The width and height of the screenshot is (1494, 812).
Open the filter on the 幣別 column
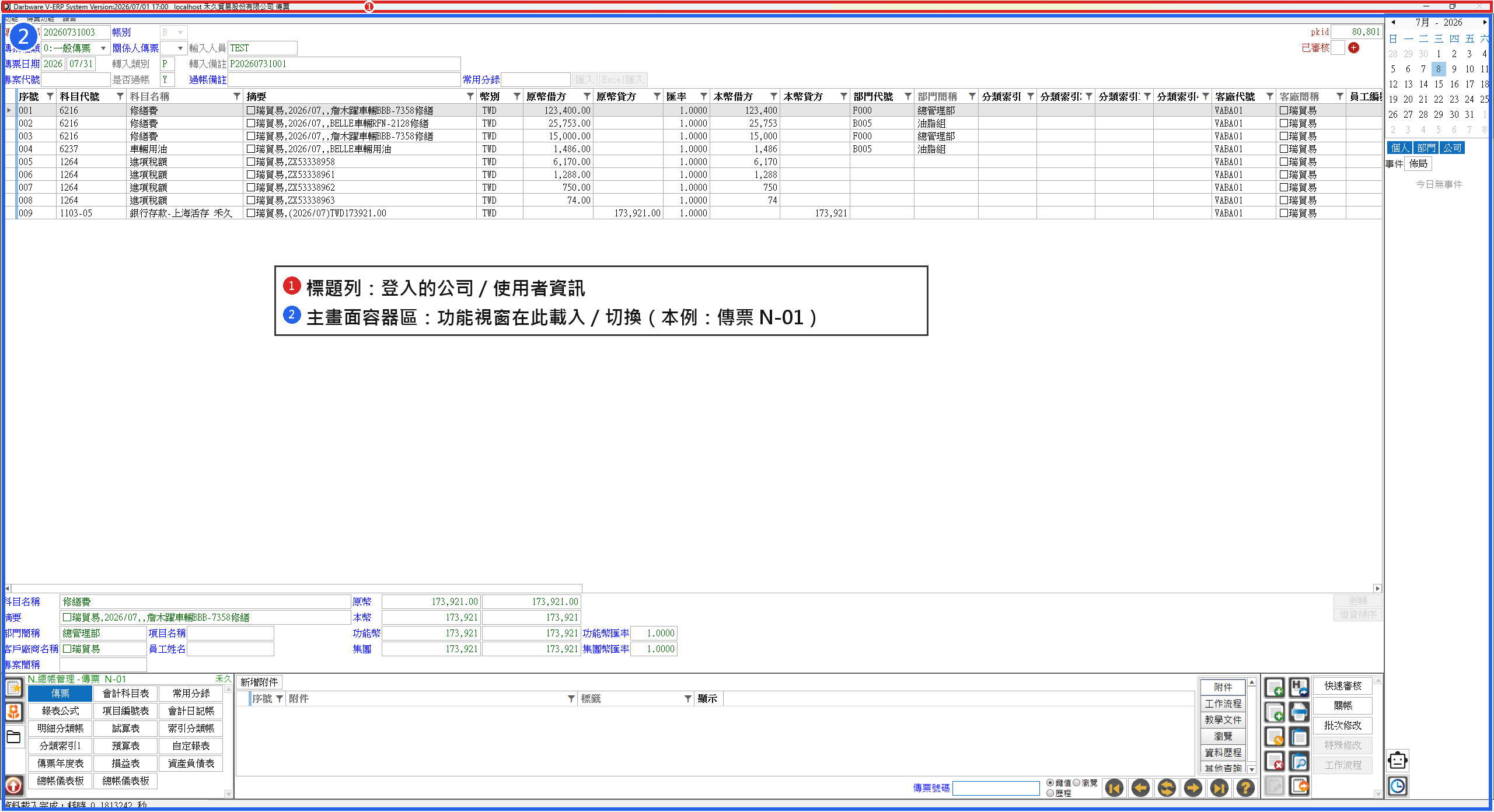pos(517,96)
